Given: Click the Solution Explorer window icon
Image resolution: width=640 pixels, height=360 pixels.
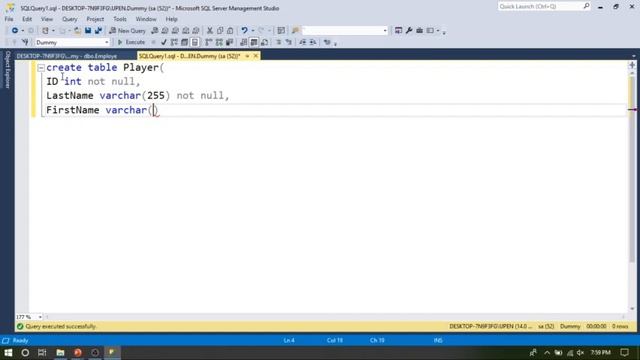Looking at the screenshot, I should [x=398, y=31].
